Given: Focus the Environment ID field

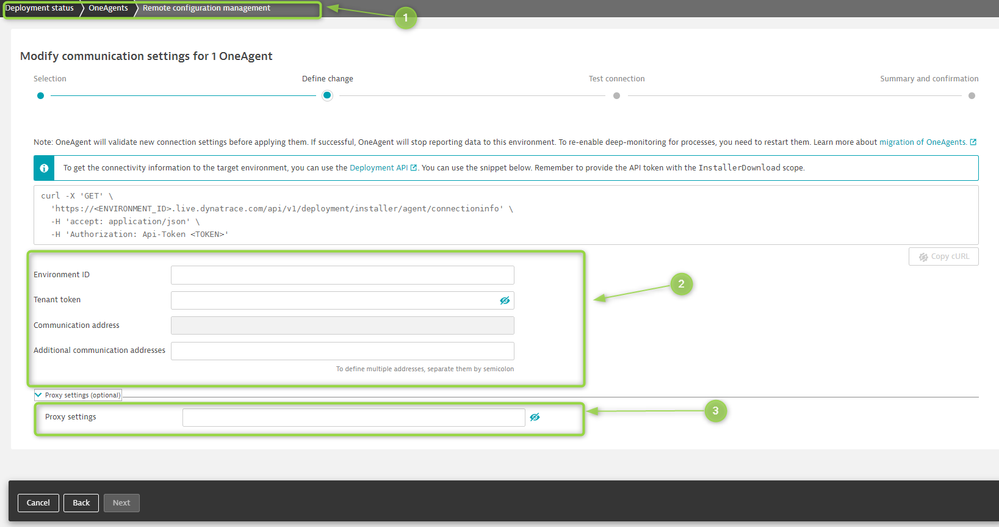Looking at the screenshot, I should coord(342,275).
